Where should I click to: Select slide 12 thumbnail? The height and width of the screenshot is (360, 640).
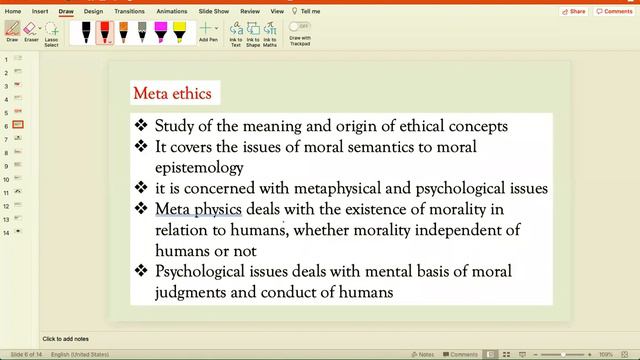click(x=18, y=204)
